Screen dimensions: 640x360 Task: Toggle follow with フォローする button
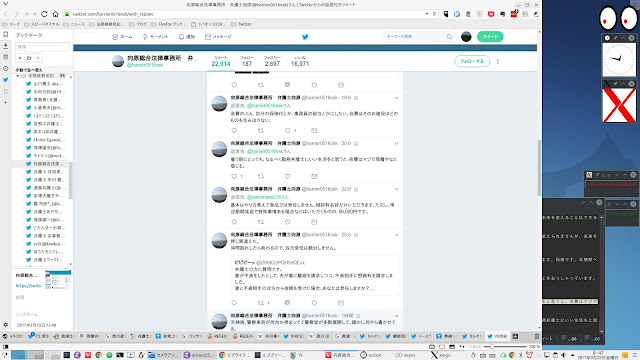point(472,61)
